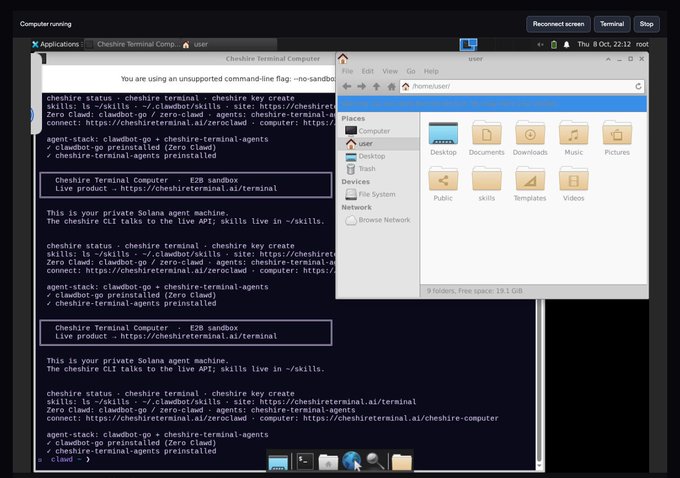This screenshot has width=680, height=478.
Task: Launch the web browser globe from dock
Action: point(351,461)
